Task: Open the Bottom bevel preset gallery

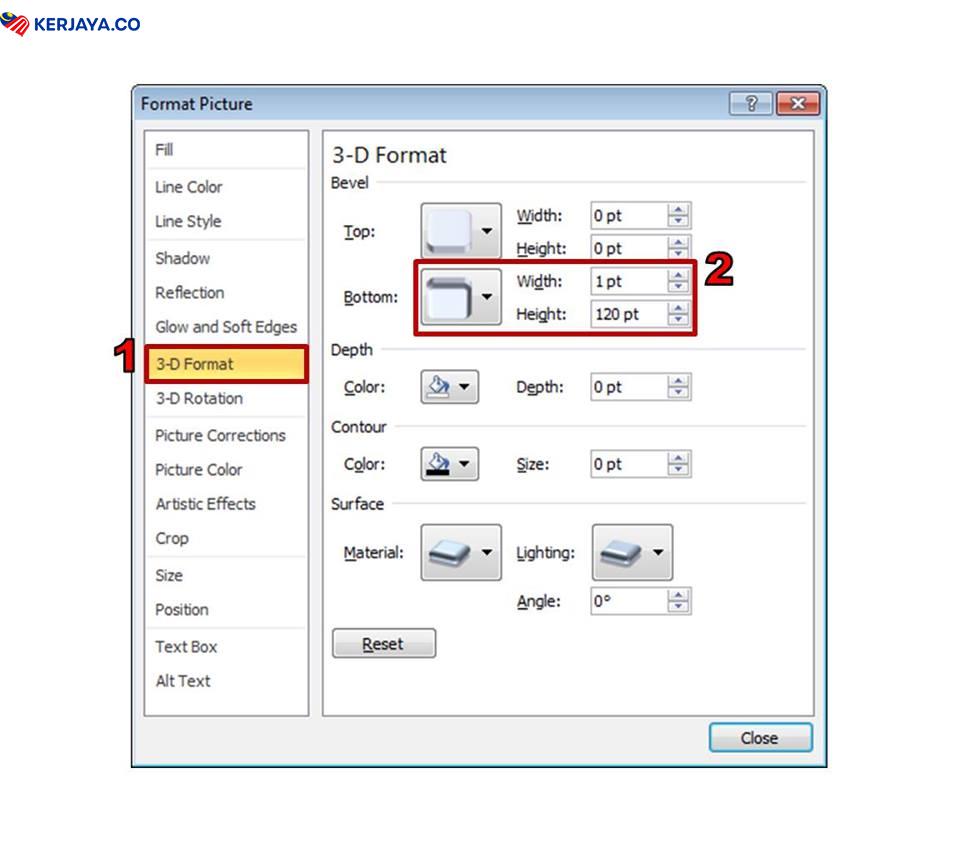Action: (x=461, y=297)
